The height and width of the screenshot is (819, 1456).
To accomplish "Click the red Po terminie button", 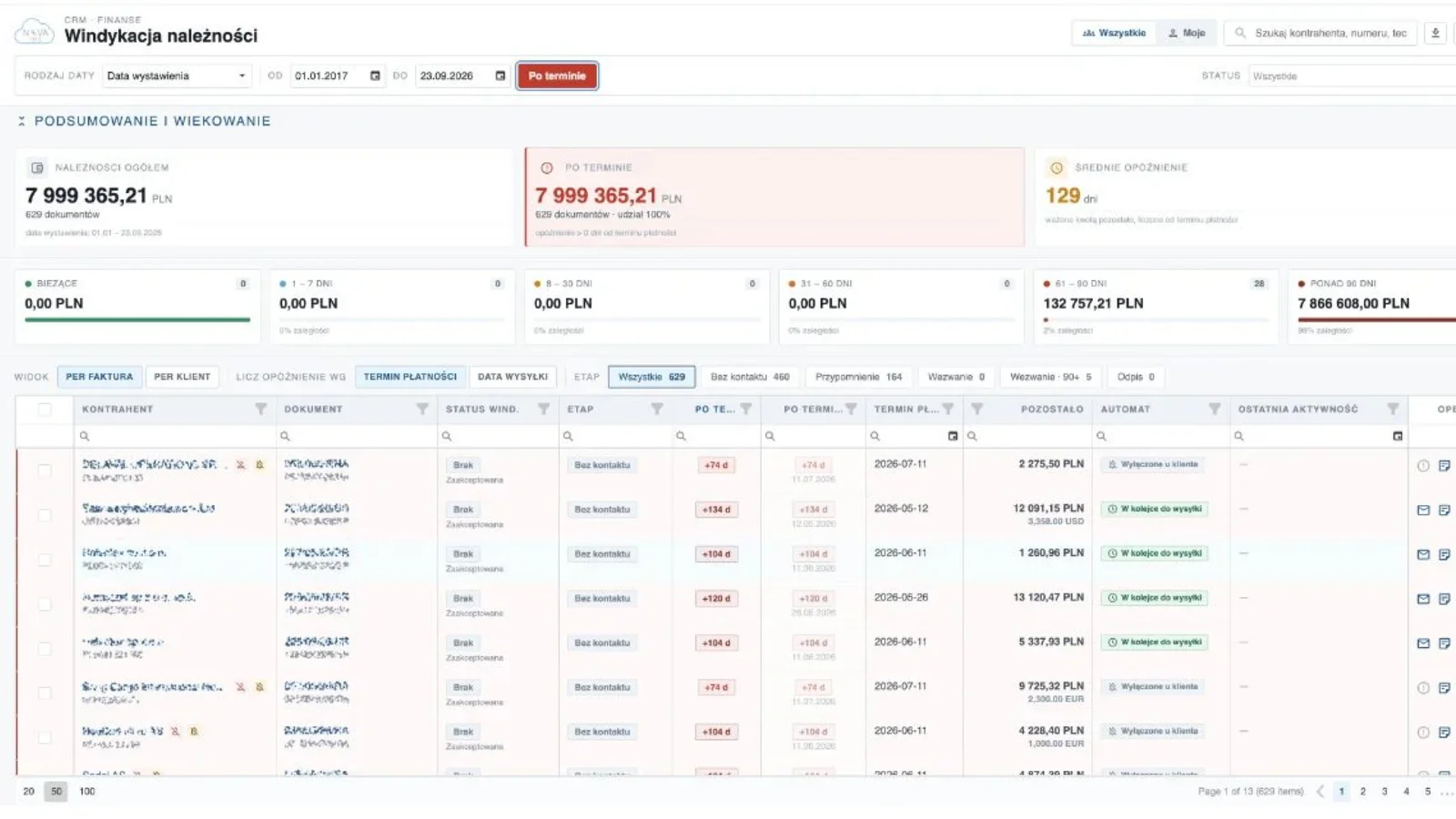I will [557, 76].
